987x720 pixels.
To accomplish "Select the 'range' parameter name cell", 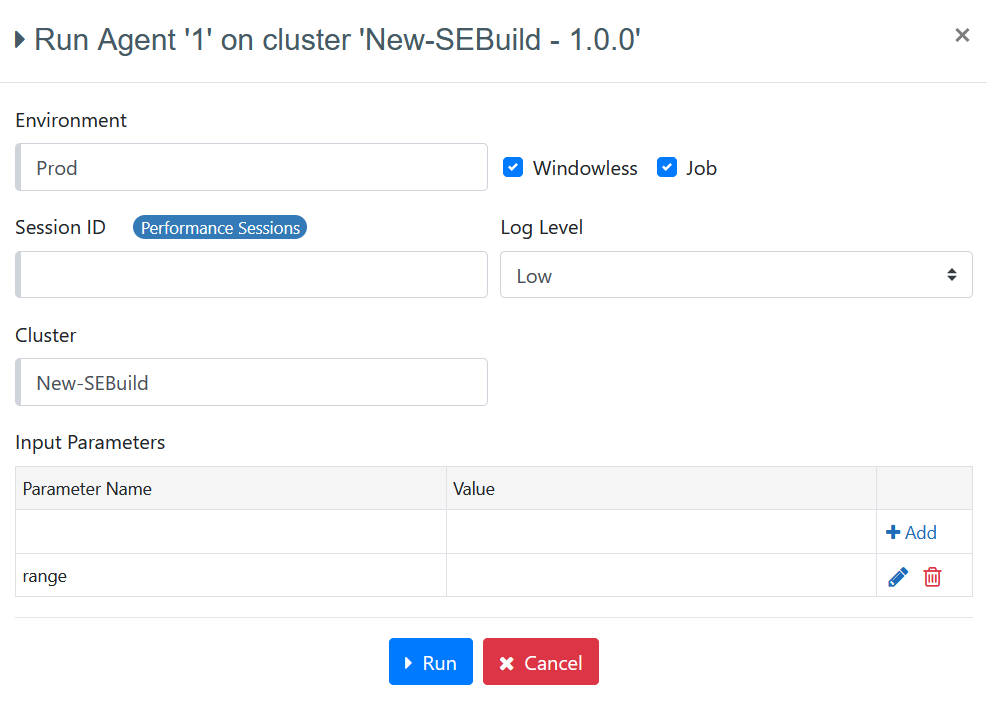I will (x=231, y=576).
